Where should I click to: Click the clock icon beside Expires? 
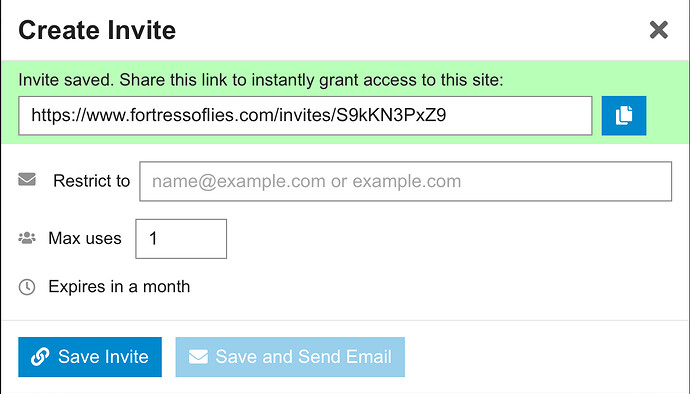(27, 287)
